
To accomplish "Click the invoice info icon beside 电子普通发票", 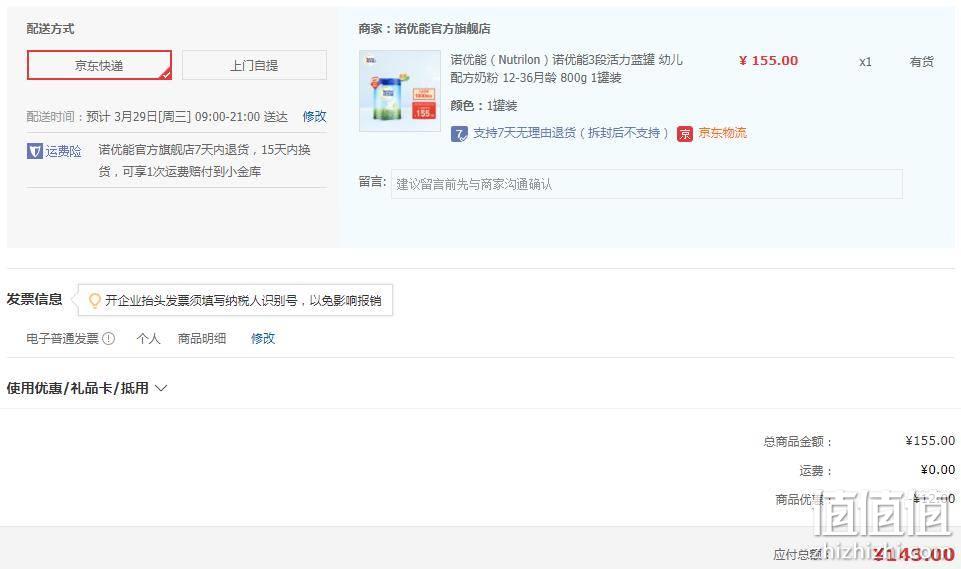I will click(108, 338).
